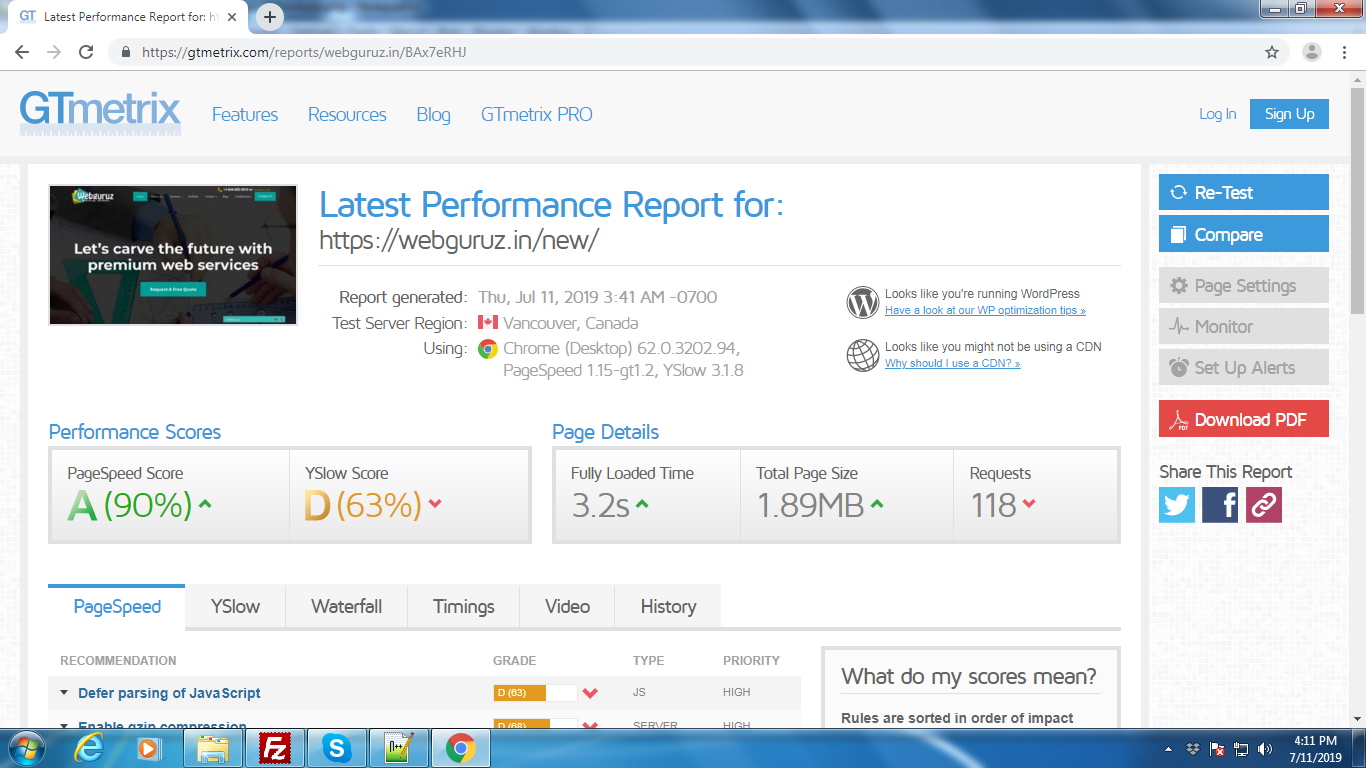Open Skype from the taskbar
This screenshot has height=768, width=1366.
tap(337, 748)
